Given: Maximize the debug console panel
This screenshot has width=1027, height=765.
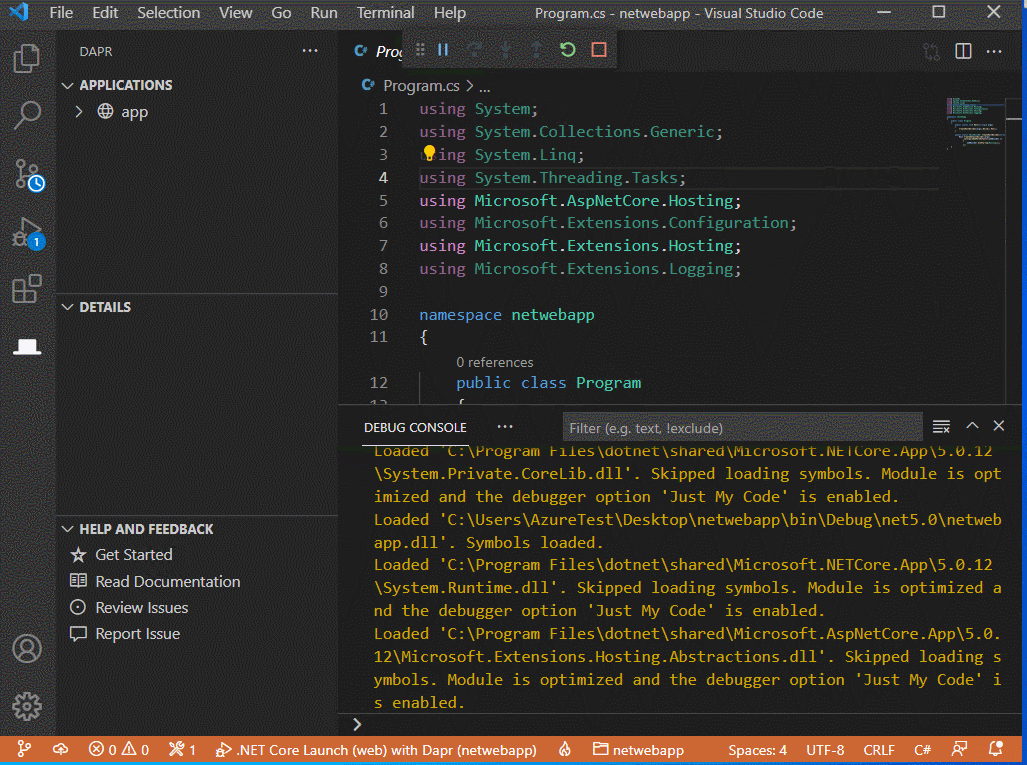Looking at the screenshot, I should (x=973, y=426).
